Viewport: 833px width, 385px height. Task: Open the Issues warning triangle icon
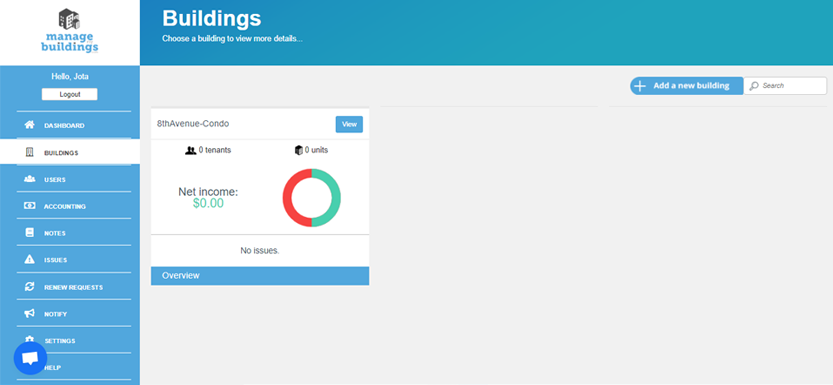[x=30, y=260]
